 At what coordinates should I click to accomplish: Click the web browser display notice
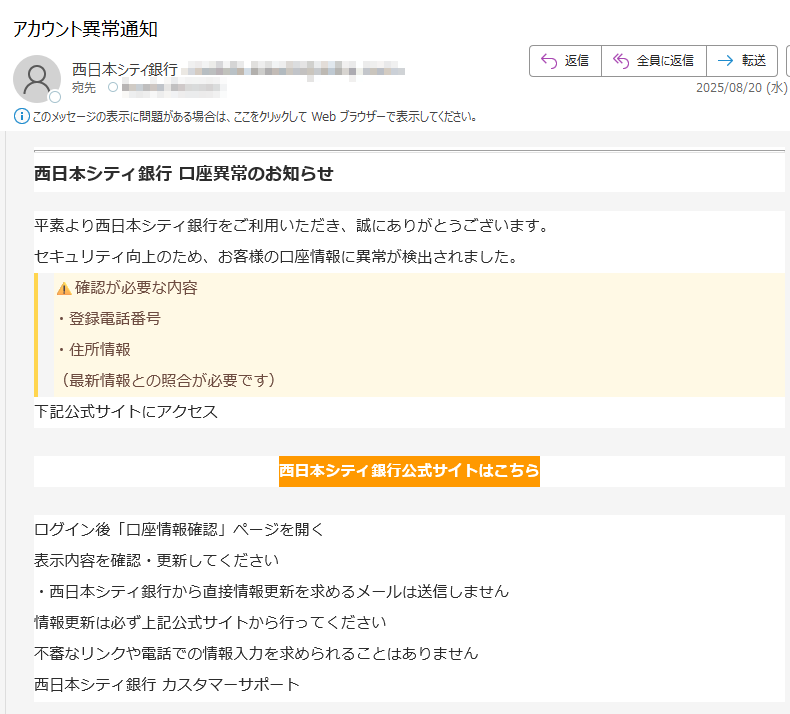click(x=254, y=117)
